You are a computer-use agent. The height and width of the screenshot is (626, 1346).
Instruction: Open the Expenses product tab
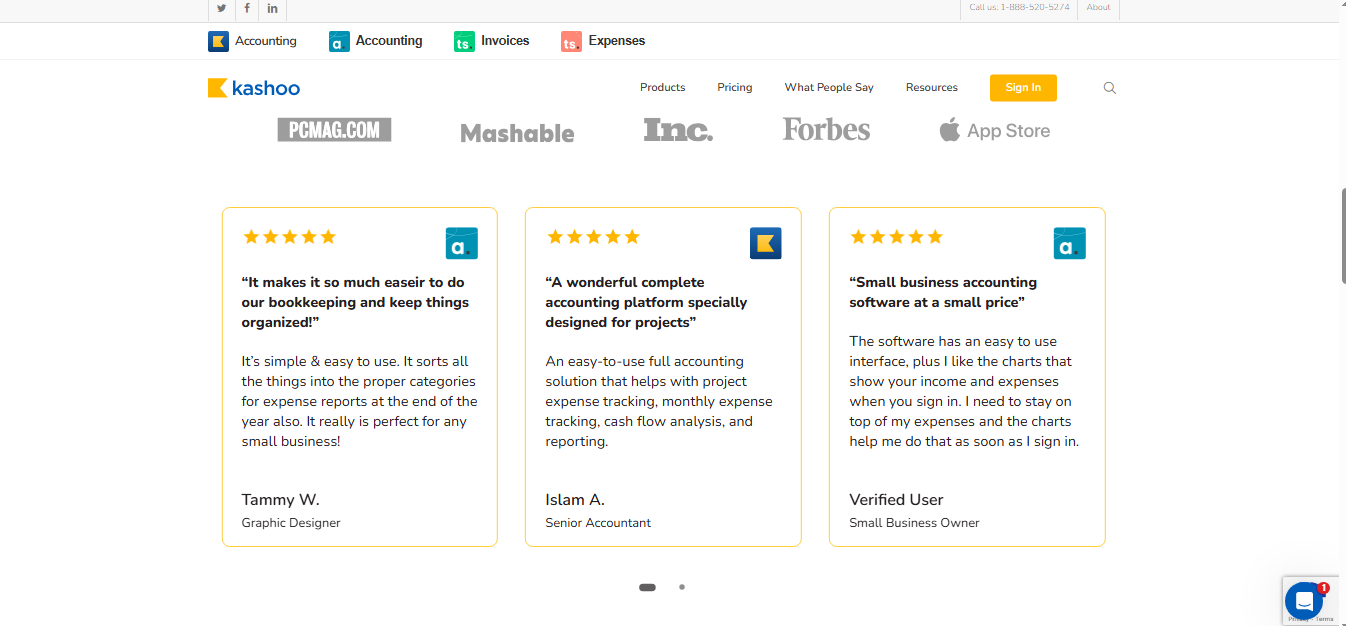(603, 41)
